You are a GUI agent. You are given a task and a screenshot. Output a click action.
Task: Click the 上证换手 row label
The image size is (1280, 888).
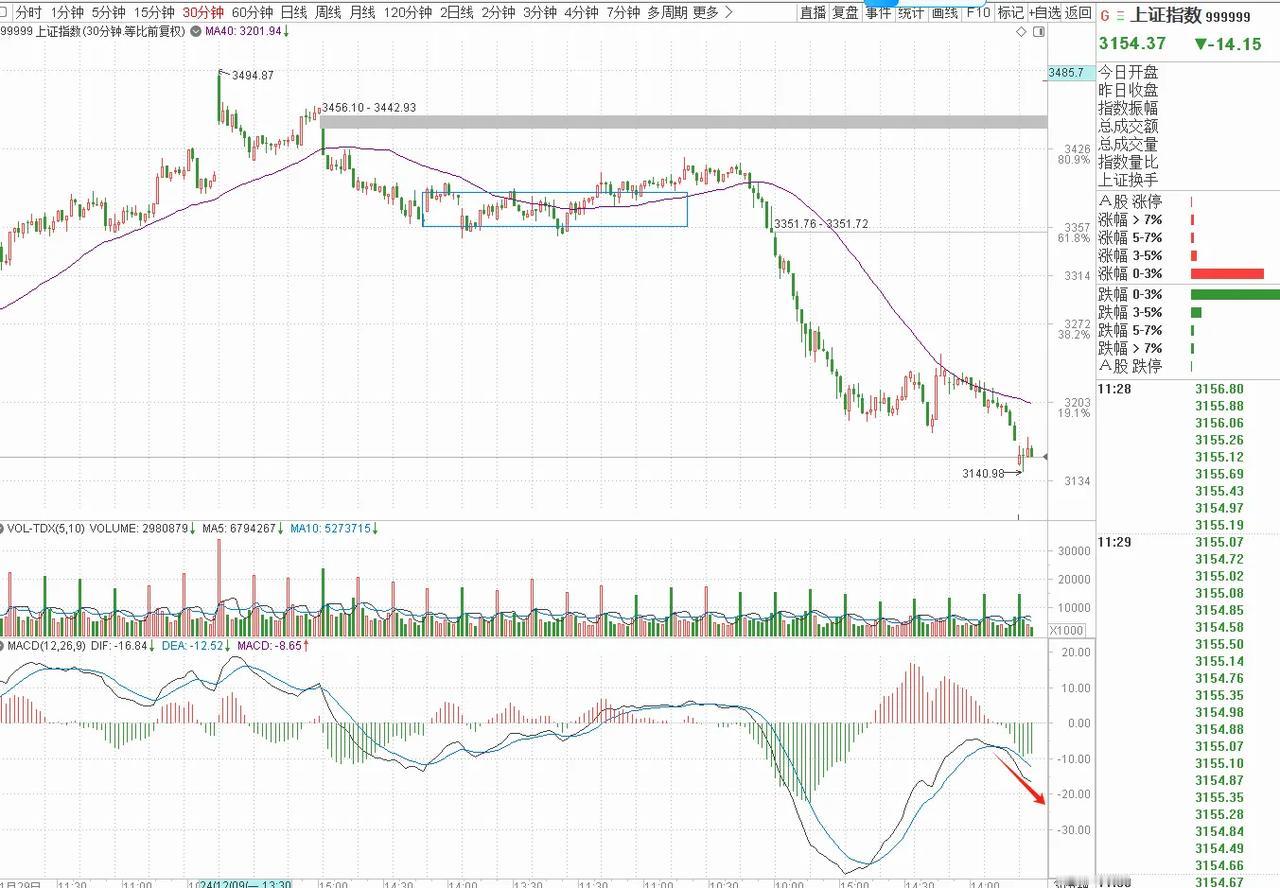coord(1128,180)
